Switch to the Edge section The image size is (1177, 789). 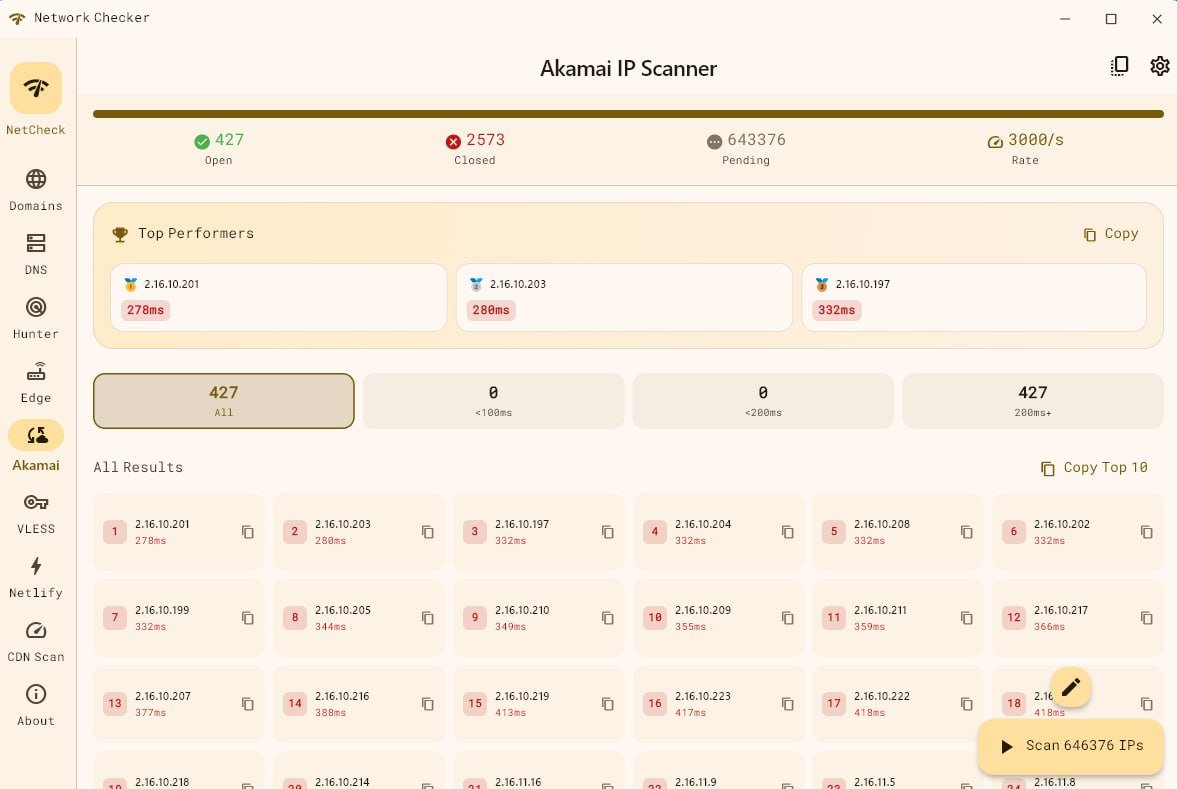click(36, 382)
